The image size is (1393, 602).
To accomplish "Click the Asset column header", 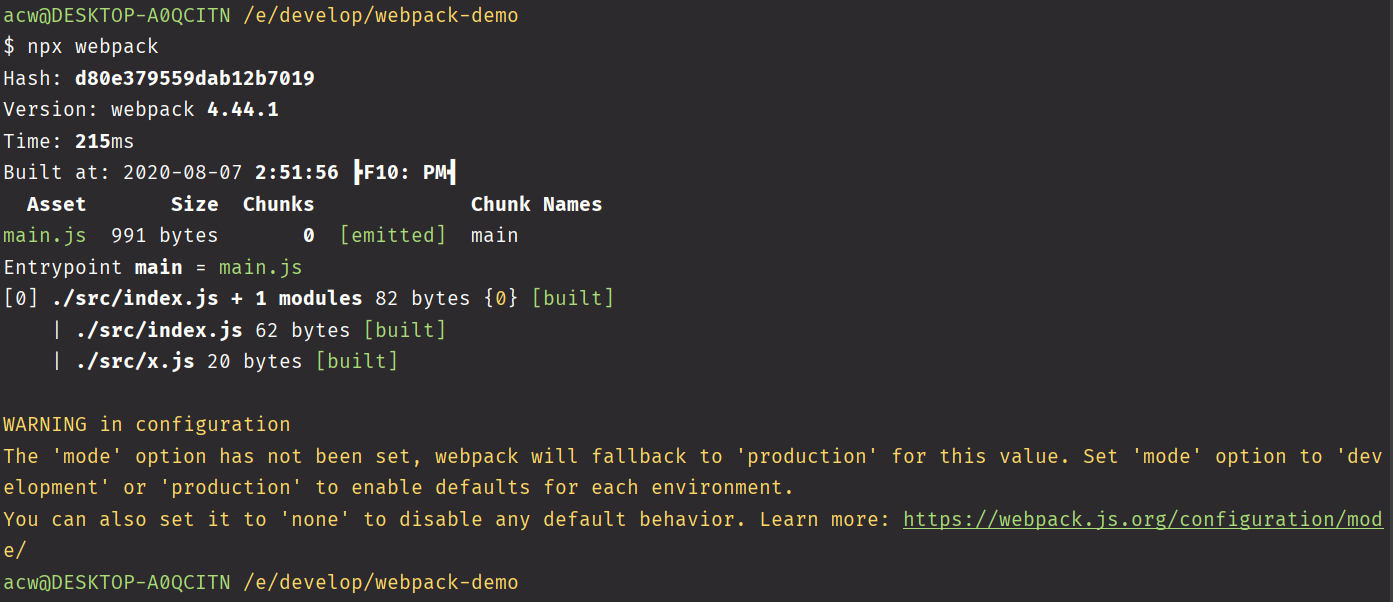I will coord(56,205).
